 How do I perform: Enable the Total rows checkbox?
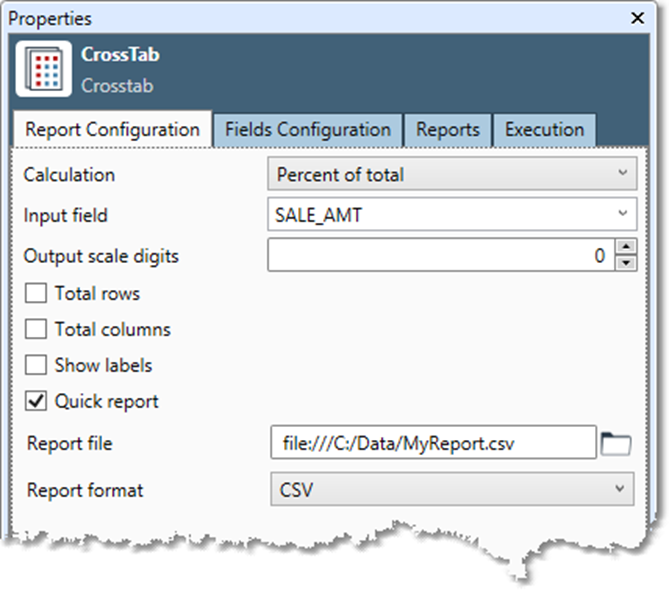[36, 294]
